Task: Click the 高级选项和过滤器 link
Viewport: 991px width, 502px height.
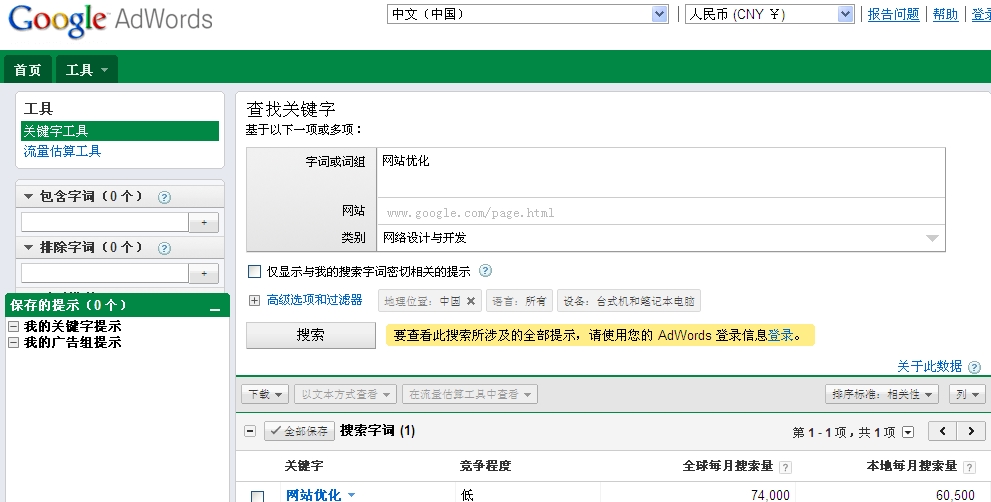Action: (x=314, y=300)
